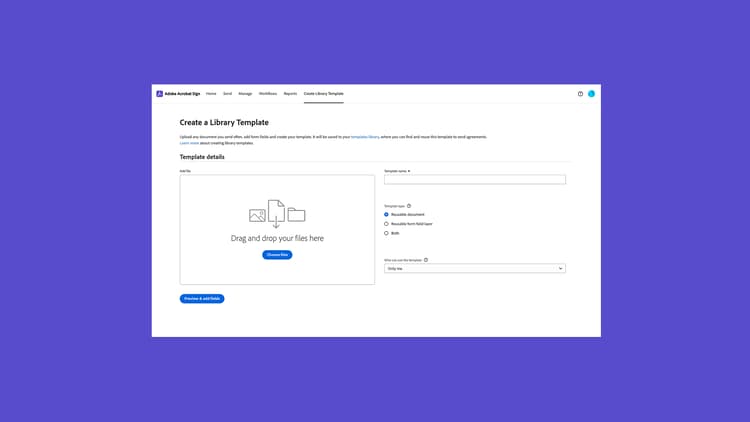Click the Template details section heading

(x=202, y=157)
